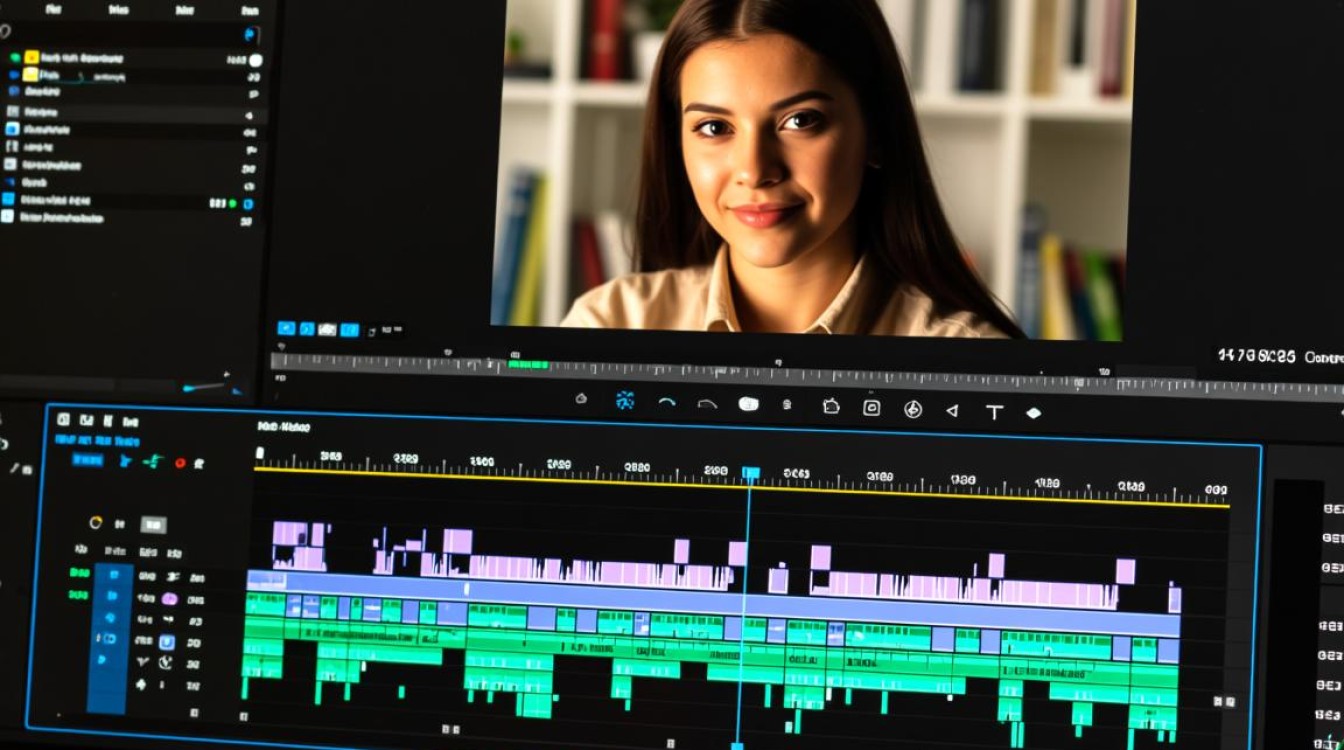
Task: Toggle the green dot on first project item
Action: point(14,58)
